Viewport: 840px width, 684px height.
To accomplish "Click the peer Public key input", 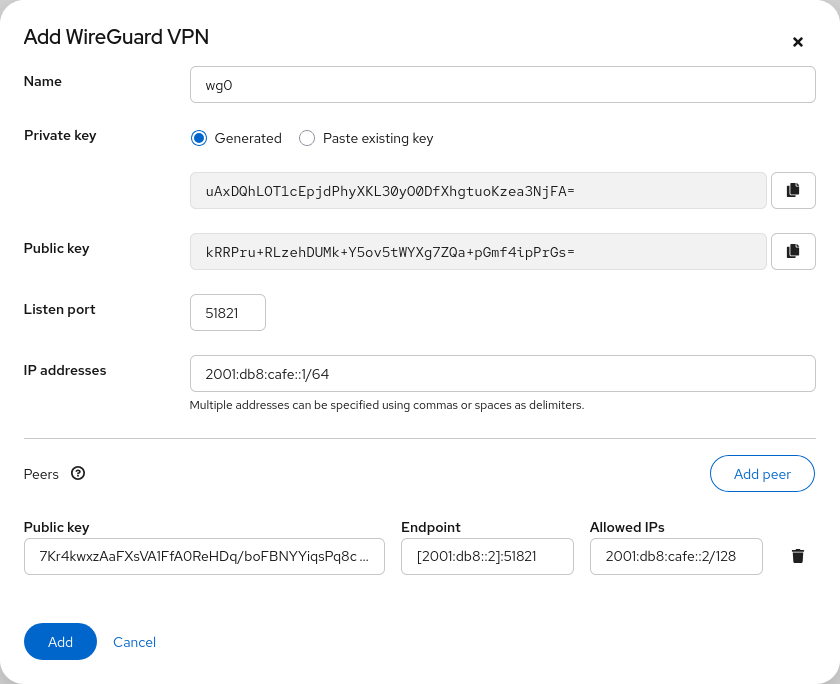I will pos(204,556).
